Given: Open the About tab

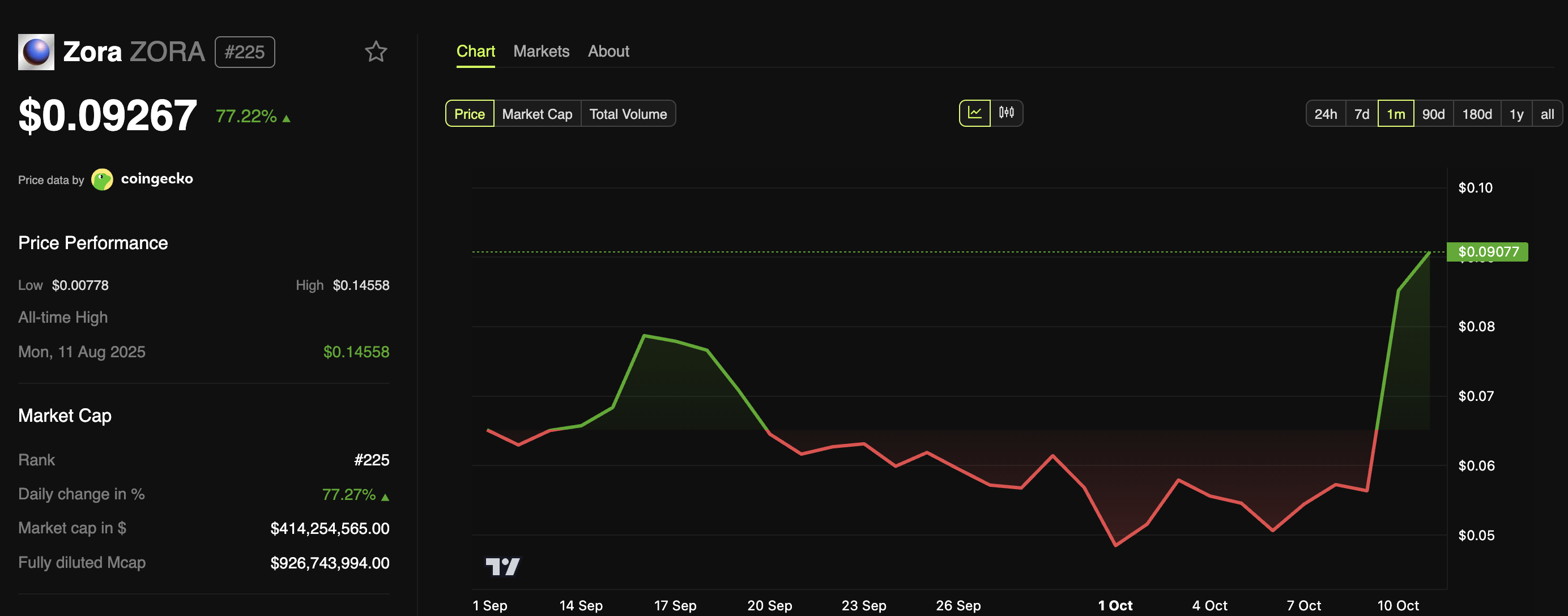Looking at the screenshot, I should point(608,51).
